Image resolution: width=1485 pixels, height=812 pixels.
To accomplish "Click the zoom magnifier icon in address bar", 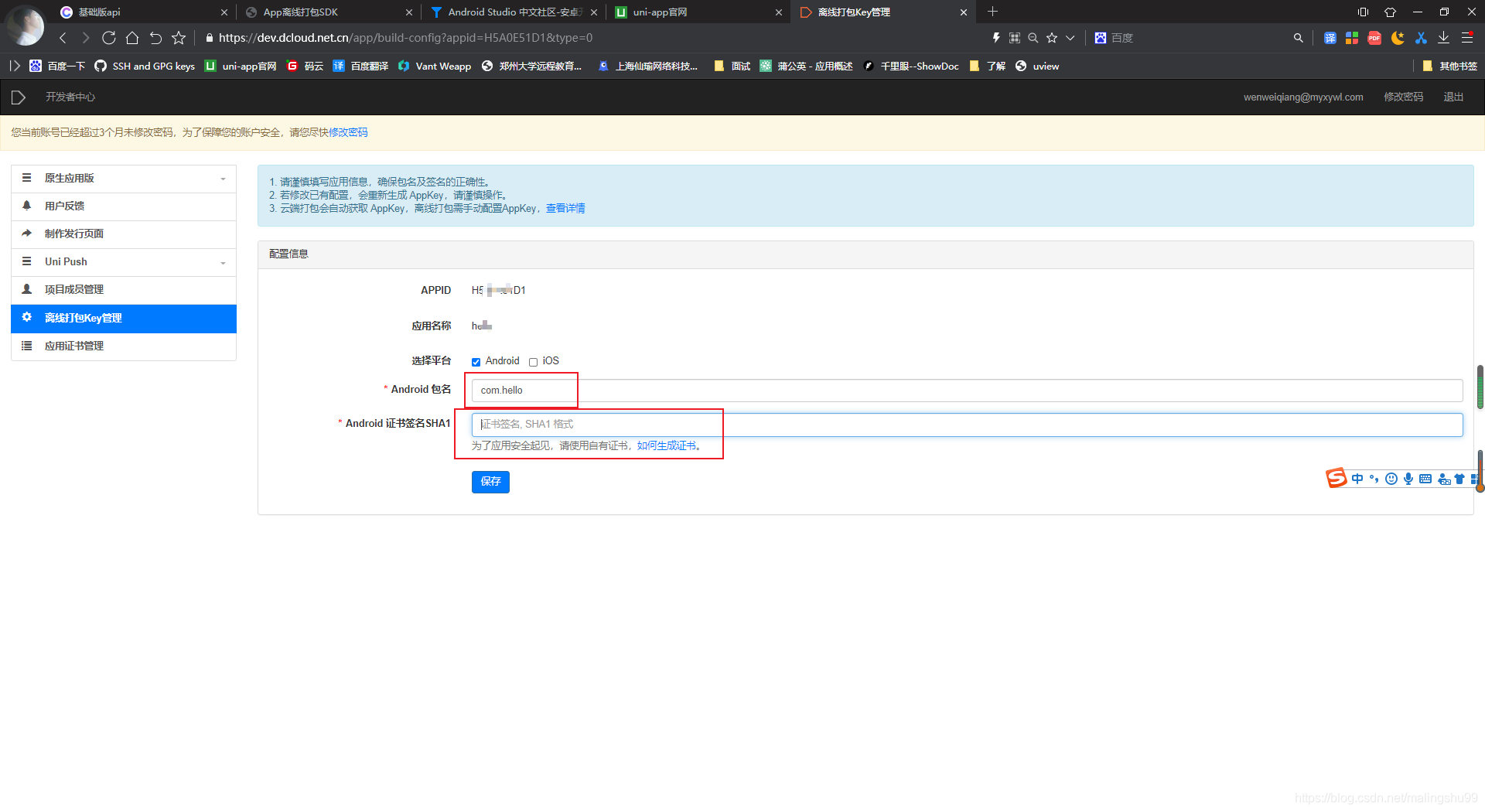I will 1033,38.
